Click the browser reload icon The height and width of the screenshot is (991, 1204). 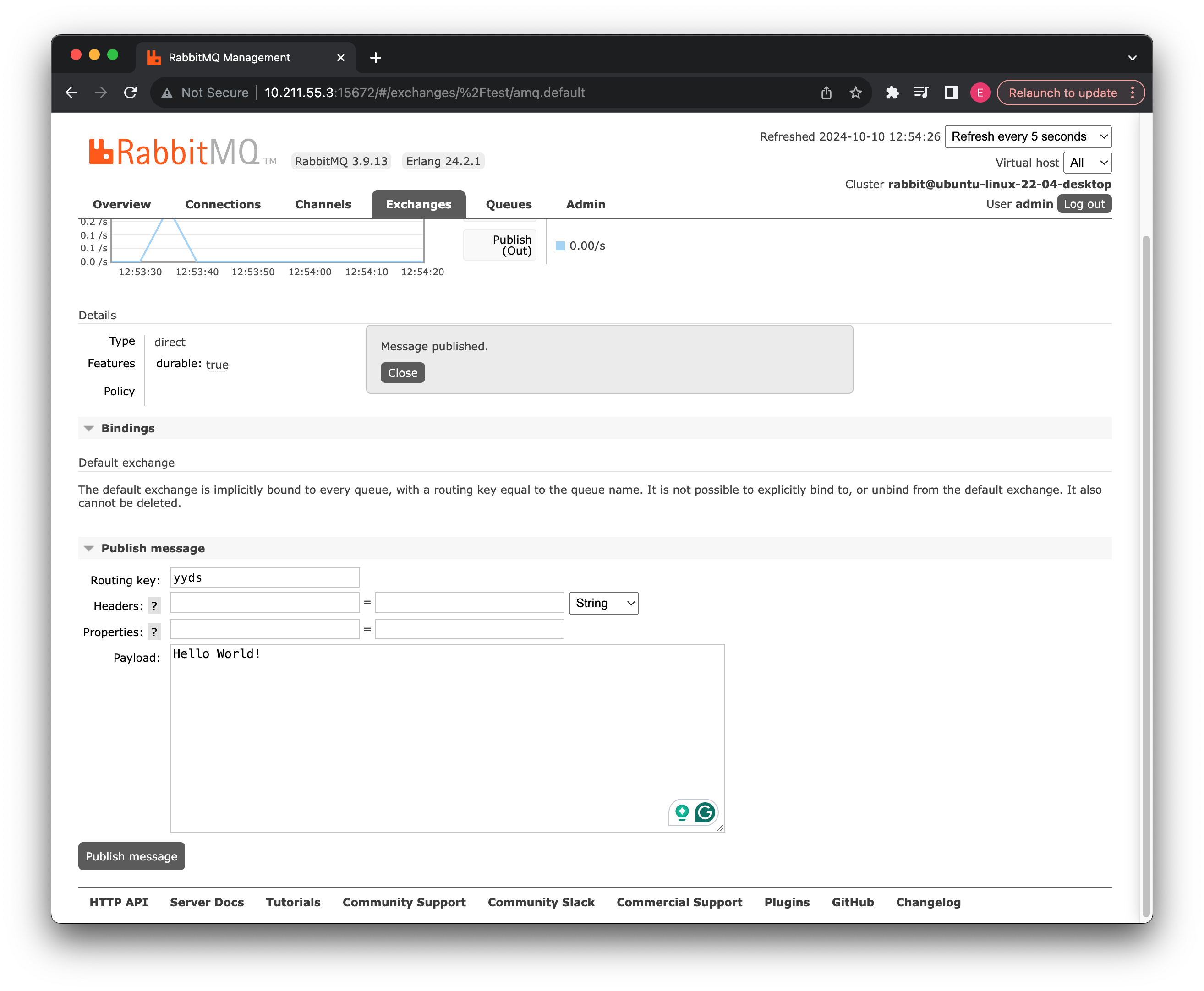pos(130,93)
